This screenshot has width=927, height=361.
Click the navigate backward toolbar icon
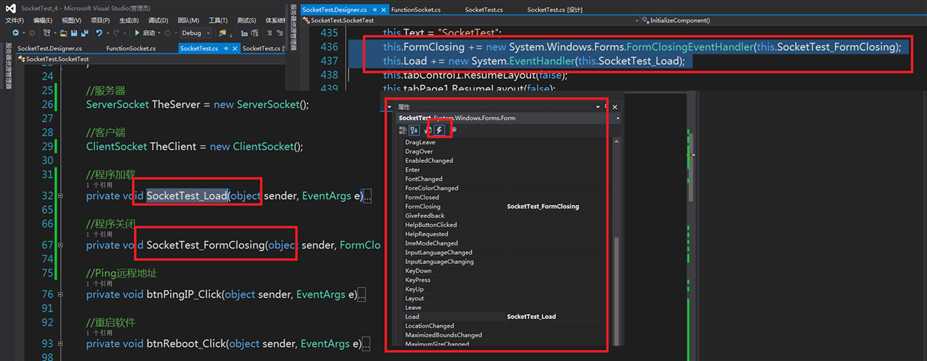[15, 33]
